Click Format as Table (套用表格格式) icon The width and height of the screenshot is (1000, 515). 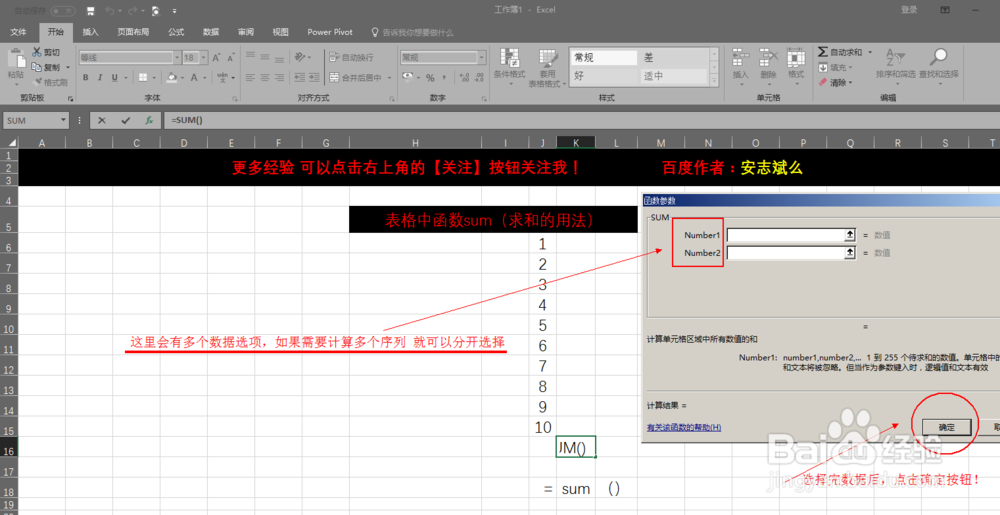pos(548,58)
